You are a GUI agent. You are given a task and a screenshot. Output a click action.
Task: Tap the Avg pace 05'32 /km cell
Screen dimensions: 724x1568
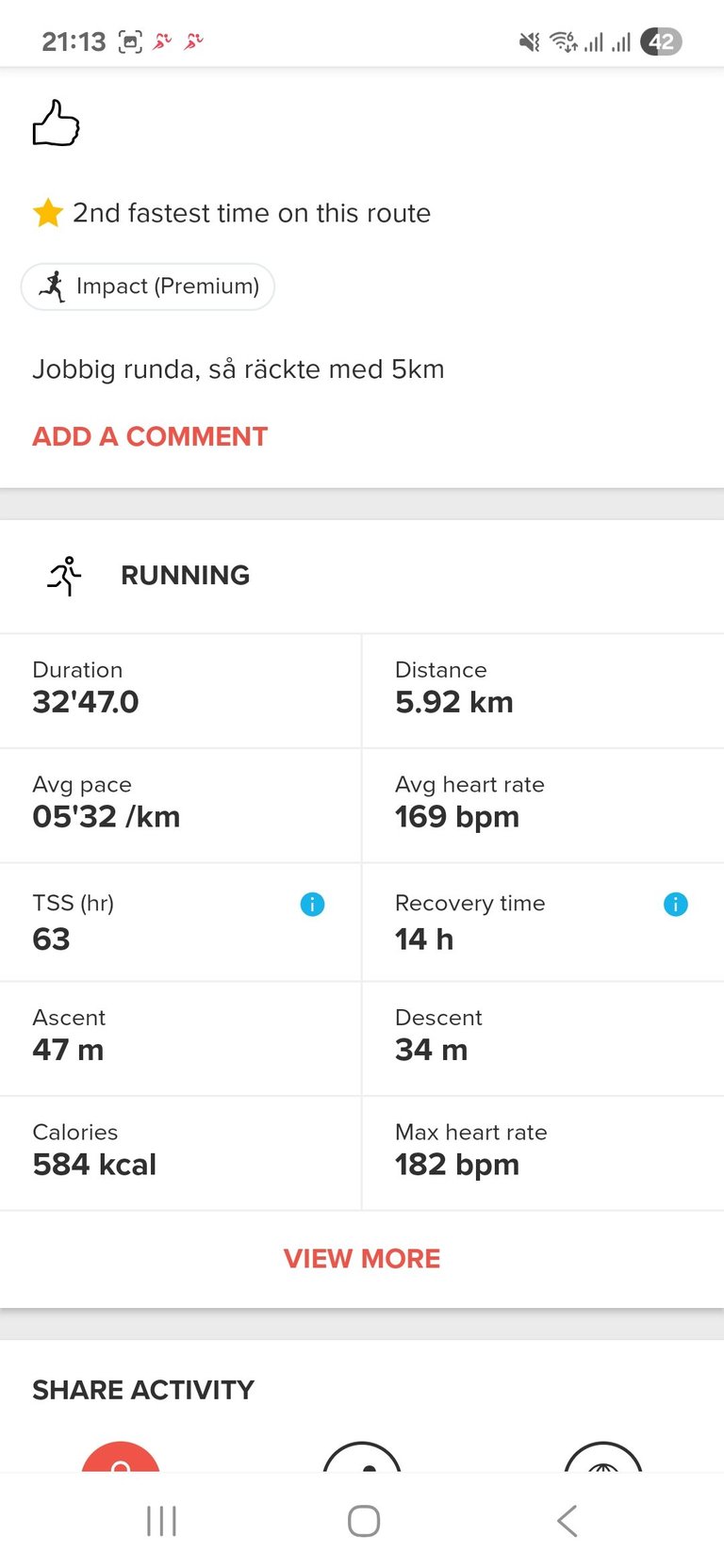coord(180,806)
